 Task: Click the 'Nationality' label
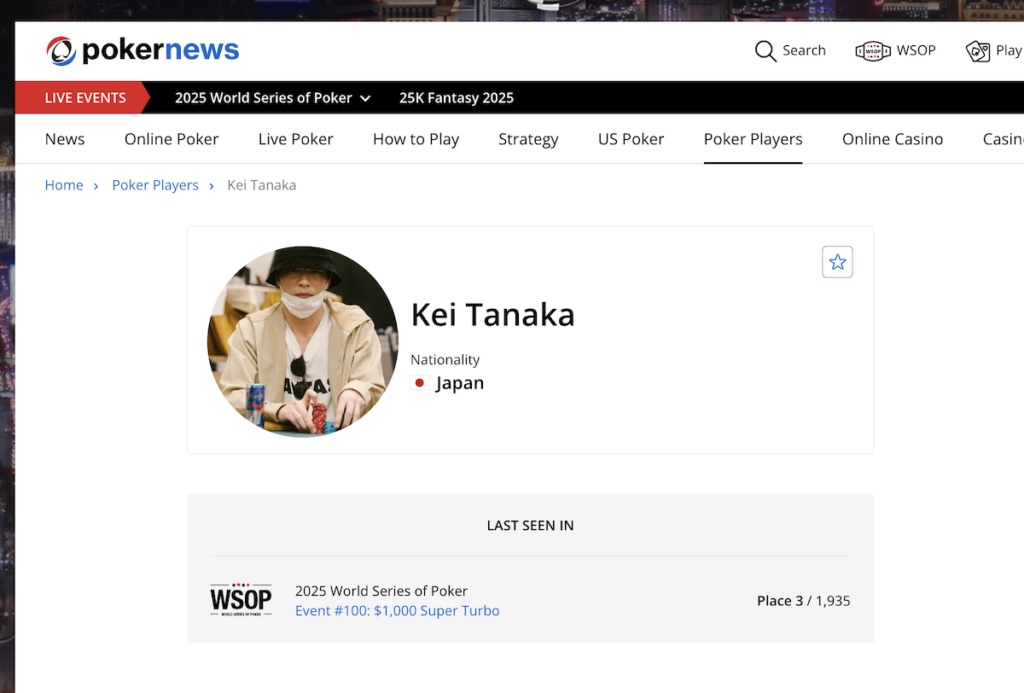[x=445, y=360]
